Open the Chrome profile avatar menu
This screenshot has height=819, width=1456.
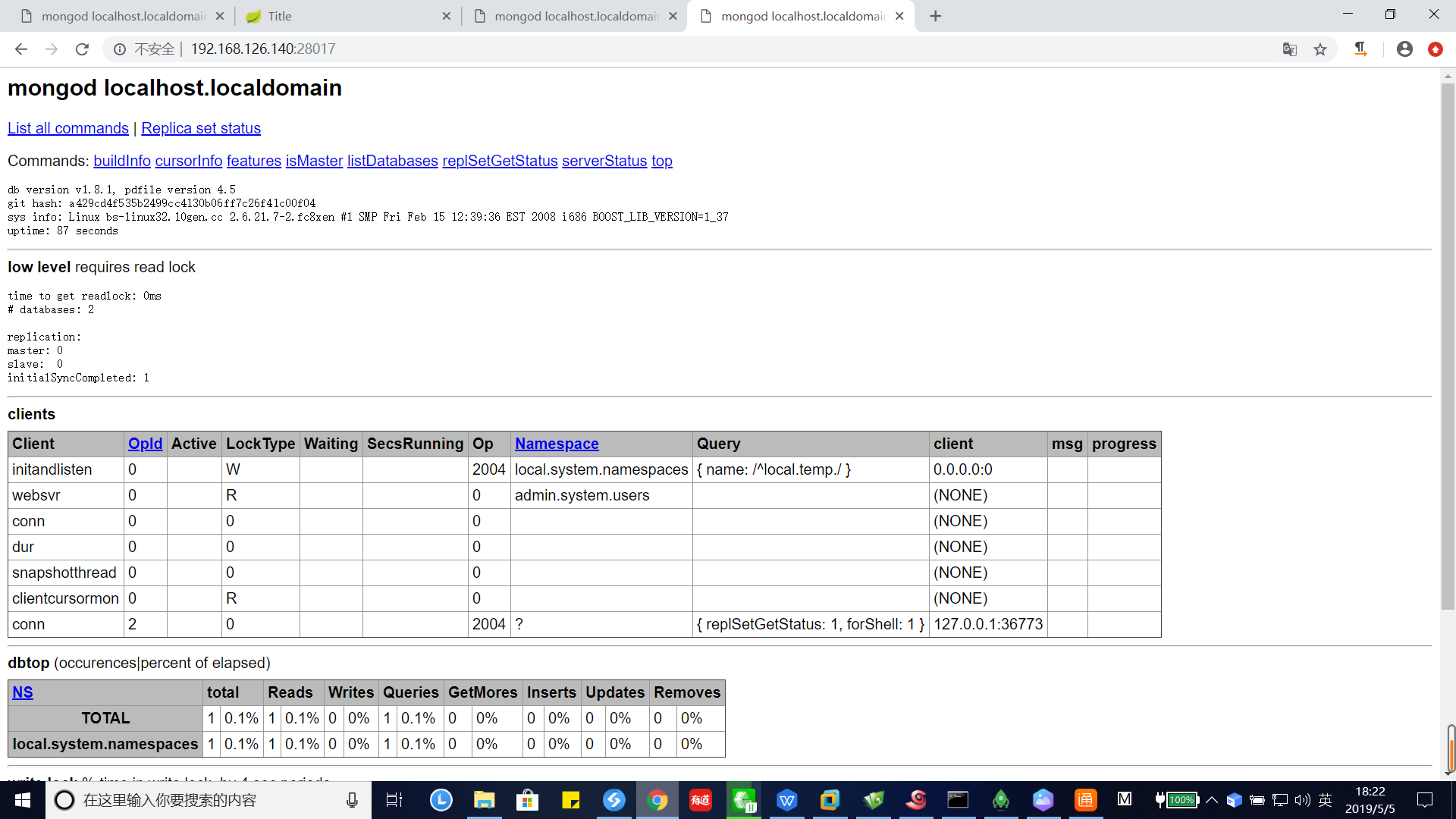[x=1404, y=49]
